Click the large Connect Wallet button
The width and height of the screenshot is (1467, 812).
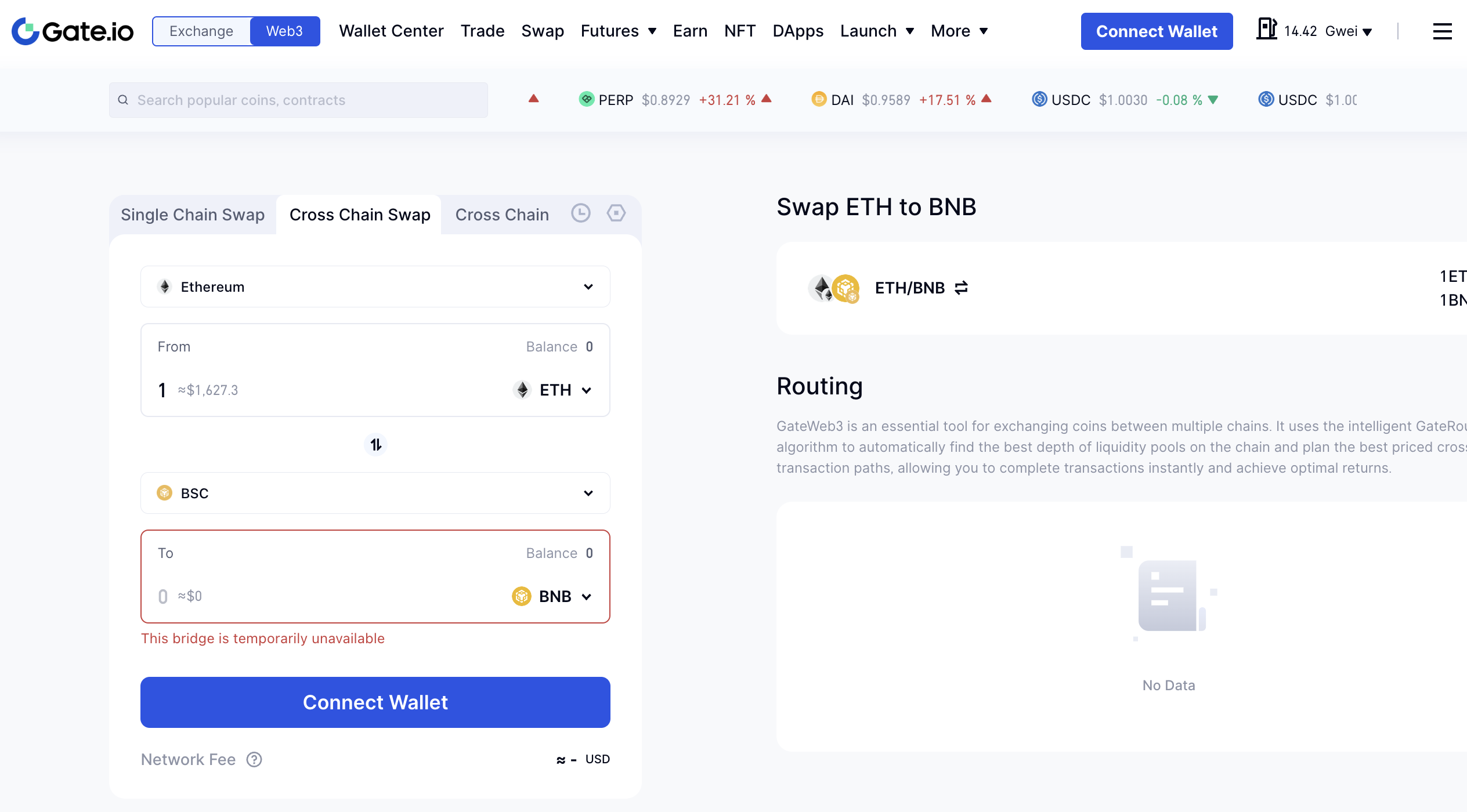coord(375,702)
